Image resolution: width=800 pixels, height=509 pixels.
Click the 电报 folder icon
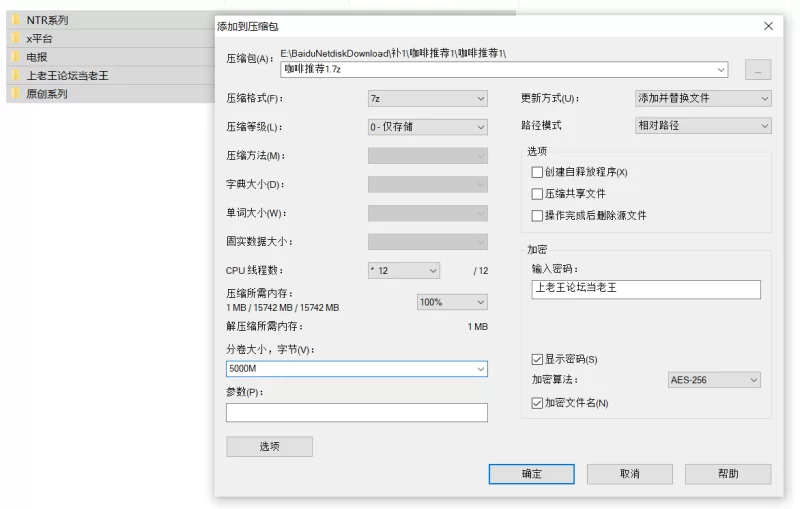(x=16, y=57)
